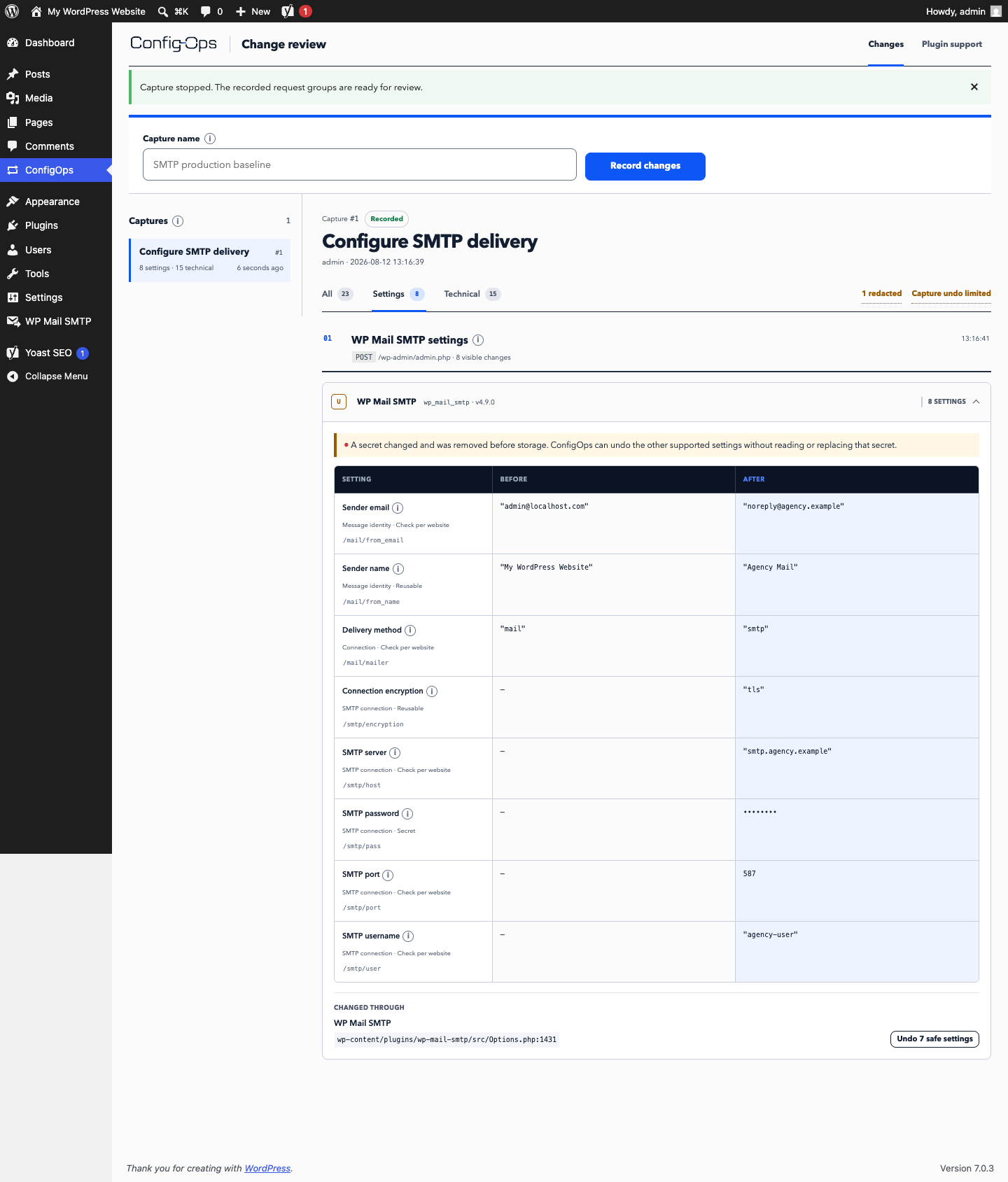Screen dimensions: 1008x1182
Task: Switch to the Changes tab
Action: pos(885,44)
